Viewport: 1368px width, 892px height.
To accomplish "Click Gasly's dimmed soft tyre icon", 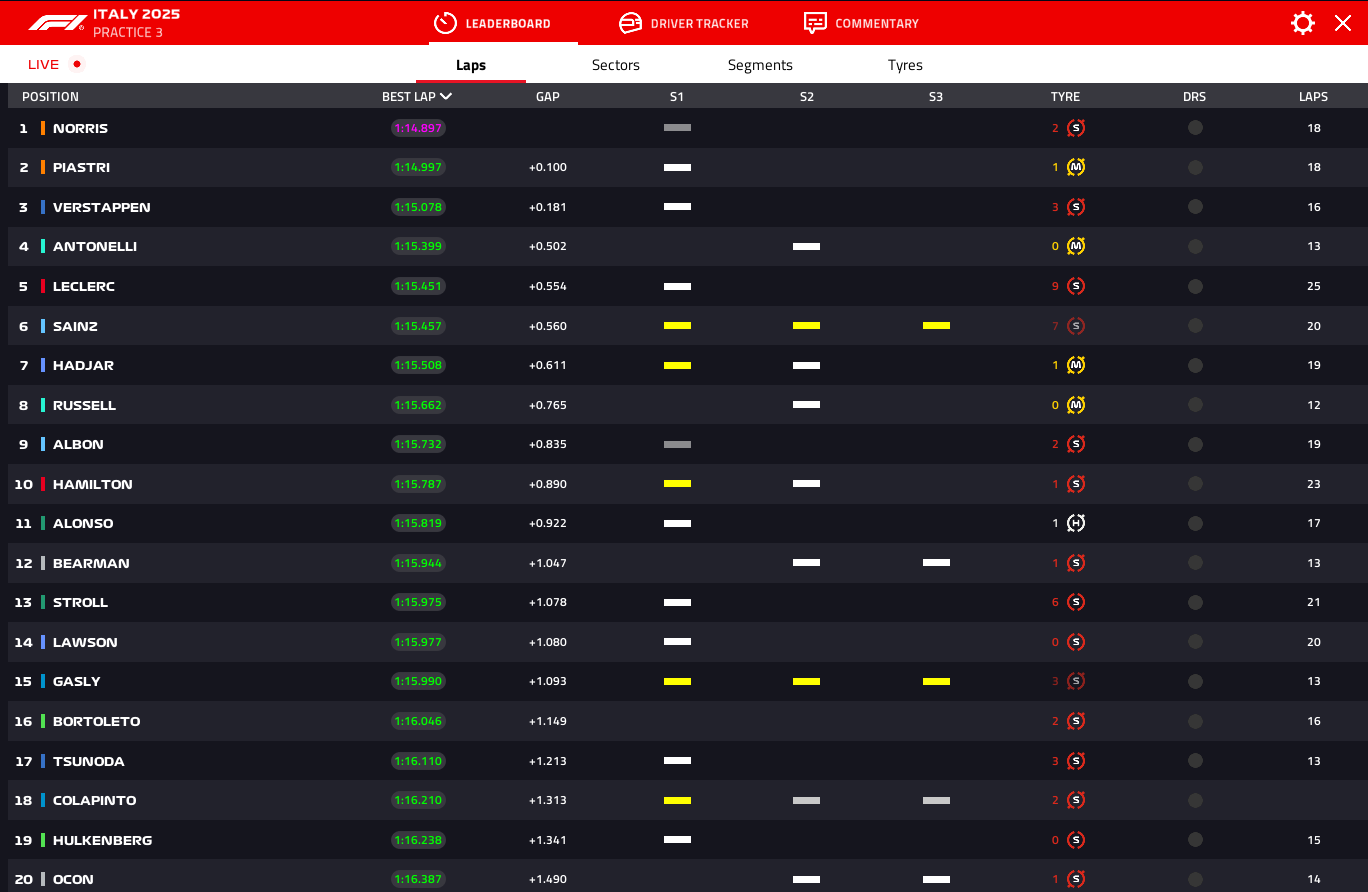I will coord(1076,681).
